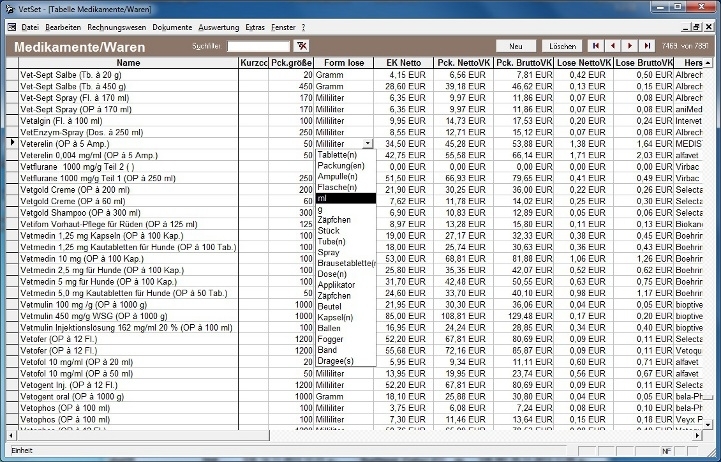This screenshot has width=721, height=462.
Task: Click the Lose BruttoVK column header
Action: (644, 63)
